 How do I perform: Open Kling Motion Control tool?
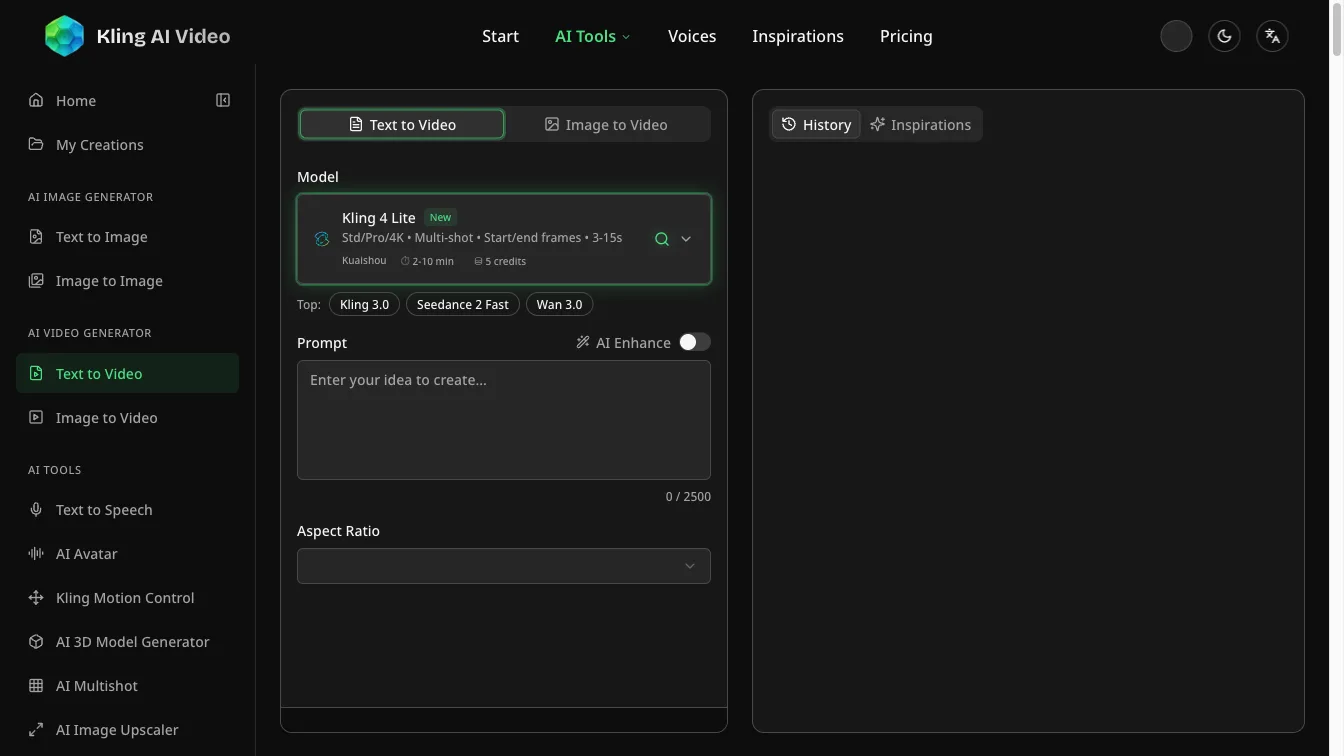coord(127,598)
